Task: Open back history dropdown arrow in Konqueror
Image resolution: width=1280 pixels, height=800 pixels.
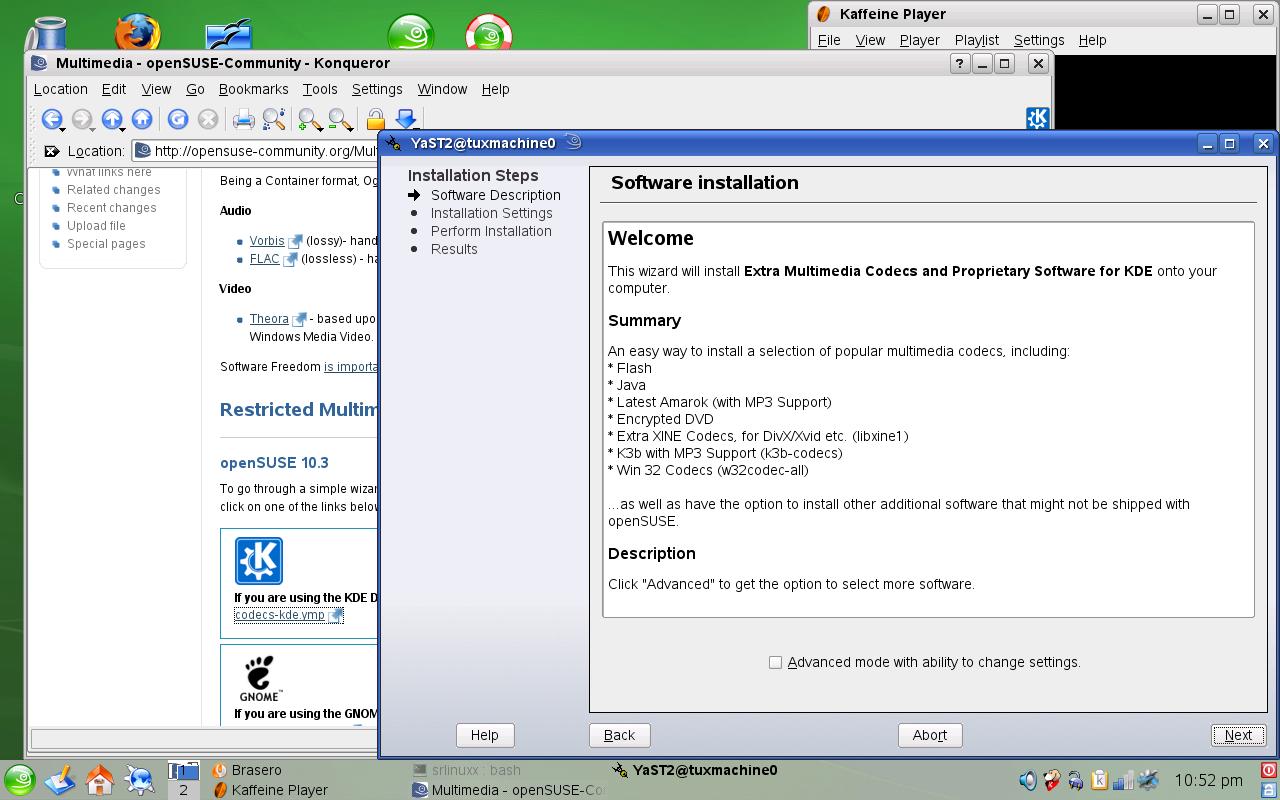Action: tap(62, 128)
